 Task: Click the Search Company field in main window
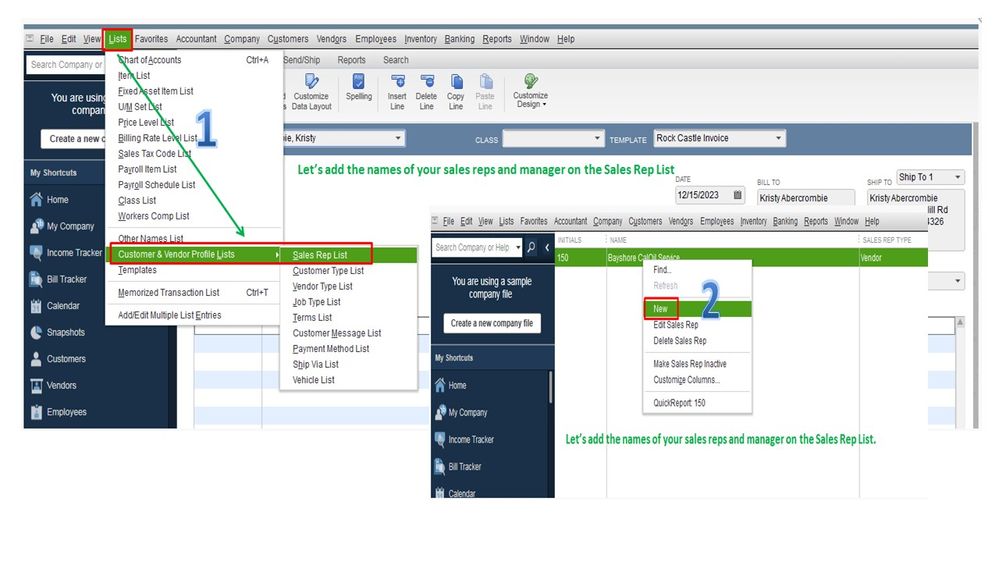point(66,64)
